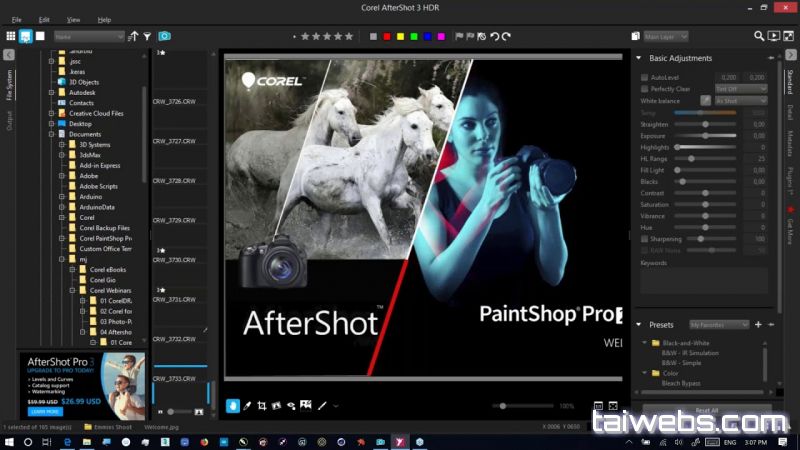
Task: Add a new preset with plus icon
Action: coord(758,325)
